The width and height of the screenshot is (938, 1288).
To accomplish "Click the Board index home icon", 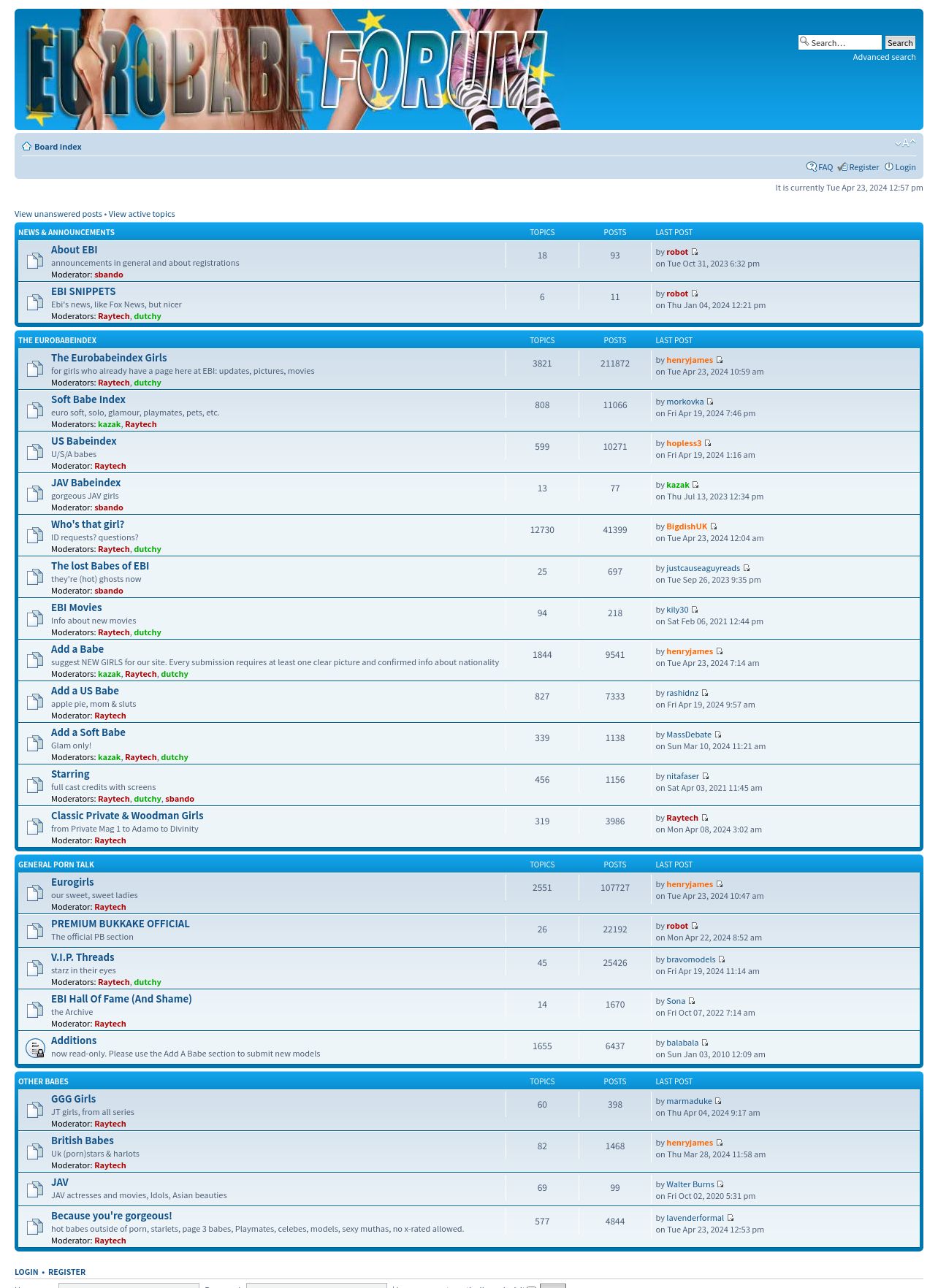I will (26, 146).
